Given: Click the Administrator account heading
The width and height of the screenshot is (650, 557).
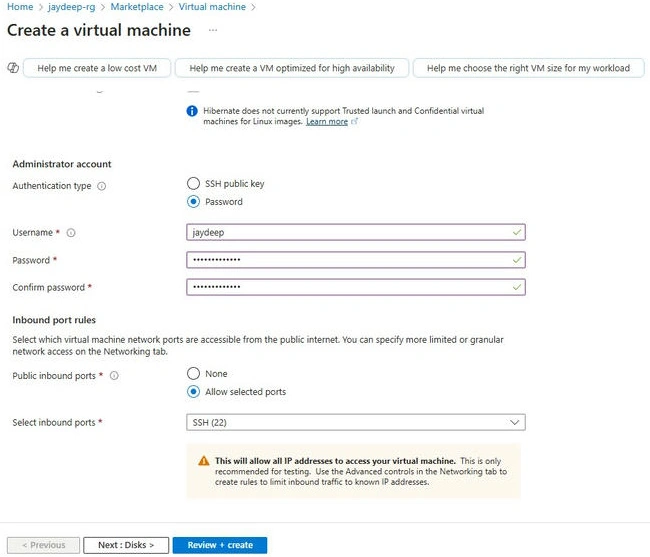Looking at the screenshot, I should coord(62,164).
